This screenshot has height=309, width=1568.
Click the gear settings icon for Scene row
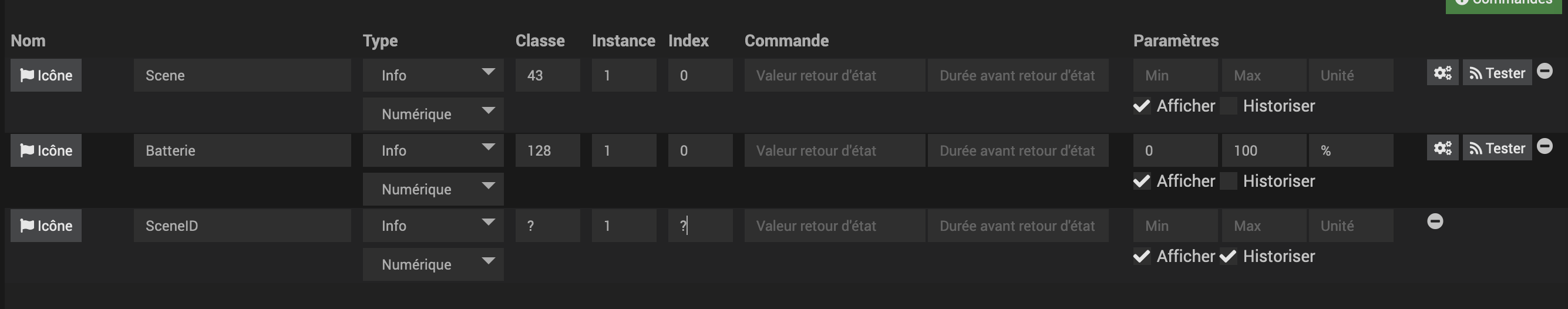[x=1442, y=73]
